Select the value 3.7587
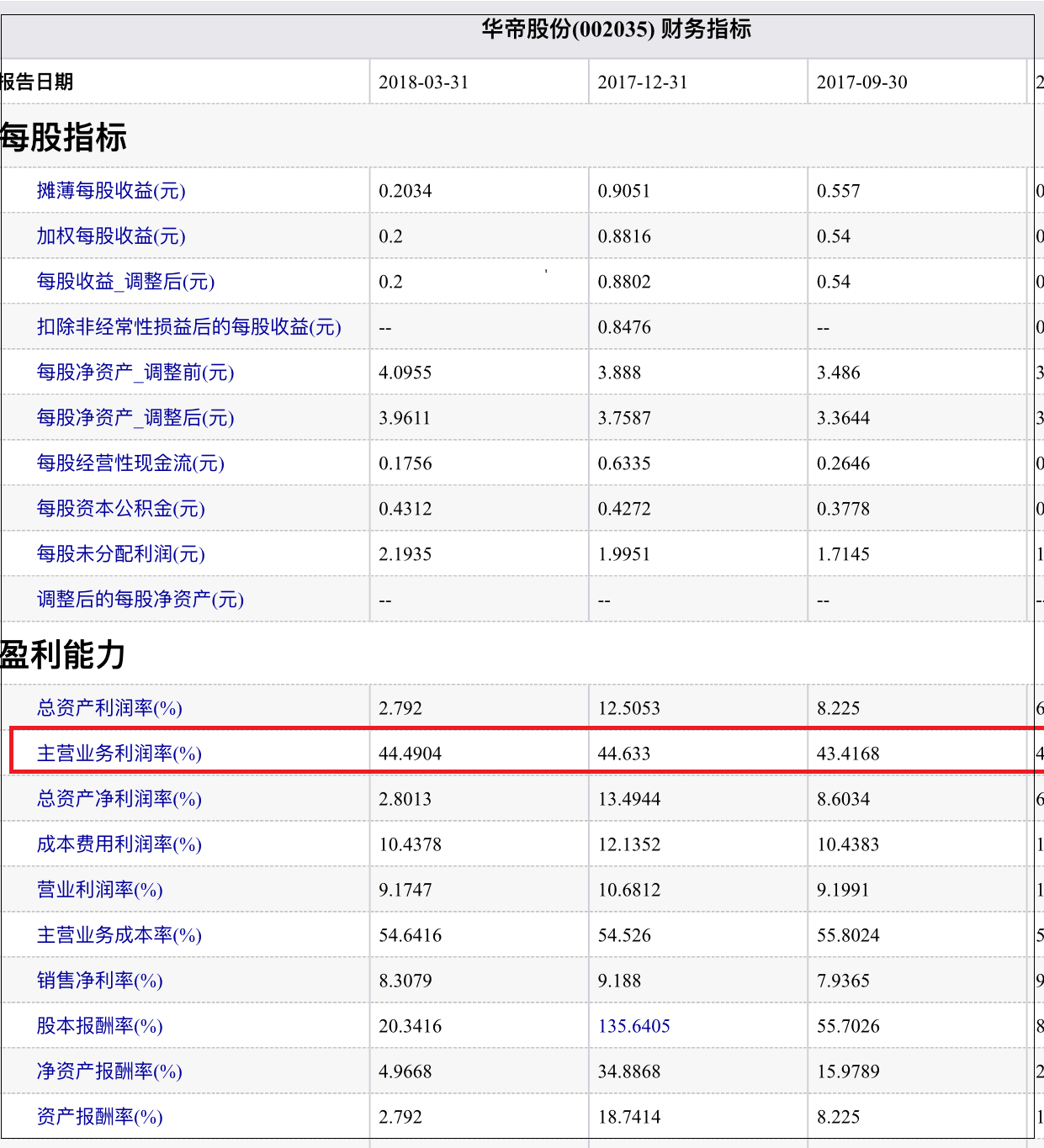Viewport: 1044px width, 1148px height. tap(624, 418)
